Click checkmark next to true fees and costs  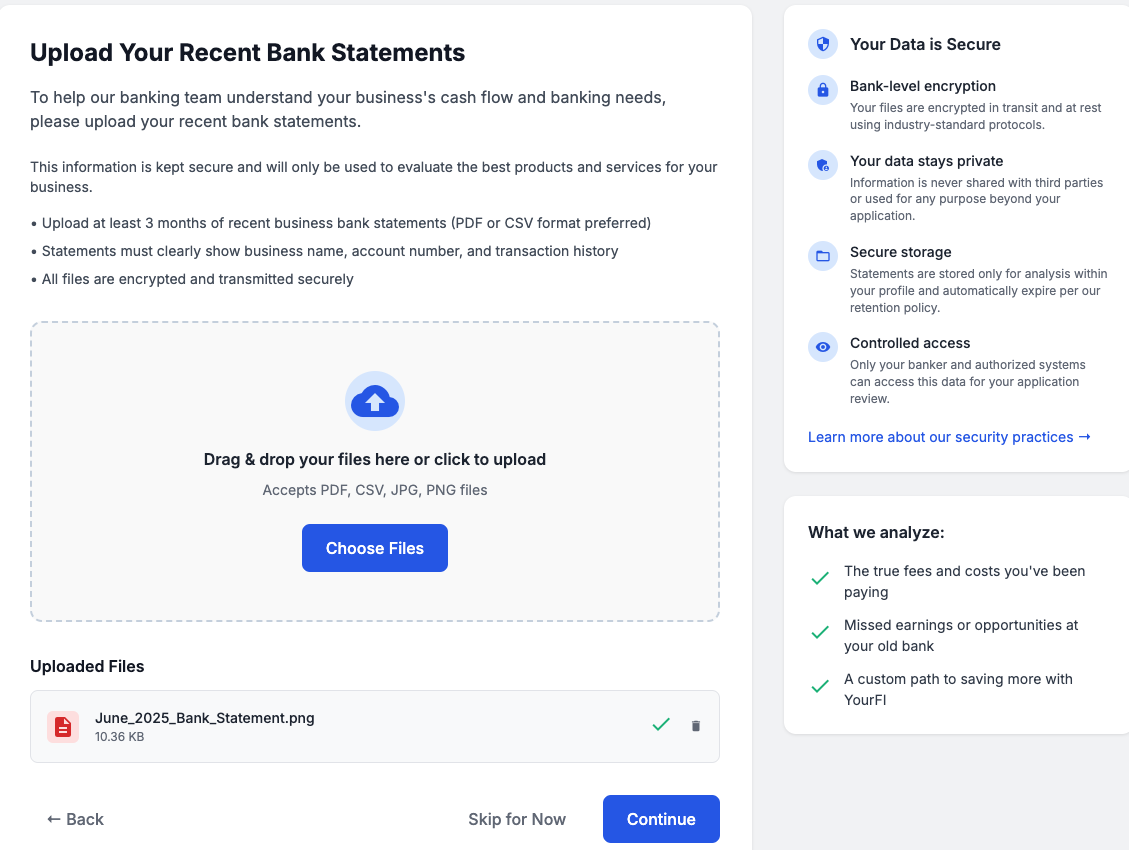click(820, 578)
